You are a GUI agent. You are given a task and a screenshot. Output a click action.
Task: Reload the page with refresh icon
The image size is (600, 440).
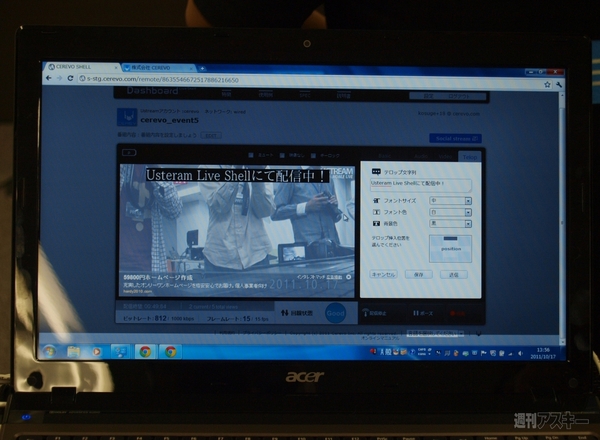click(x=70, y=78)
